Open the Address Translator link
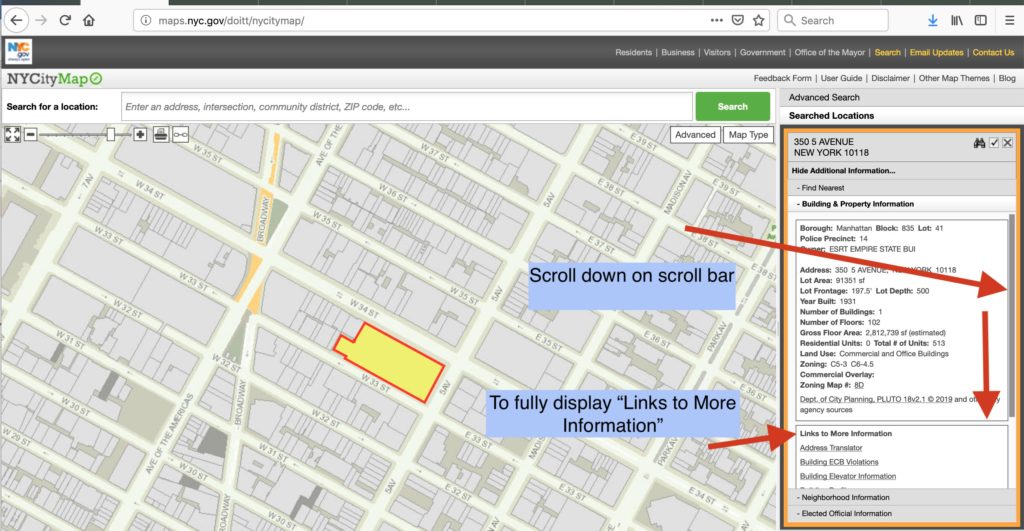Image resolution: width=1024 pixels, height=531 pixels. [x=831, y=448]
